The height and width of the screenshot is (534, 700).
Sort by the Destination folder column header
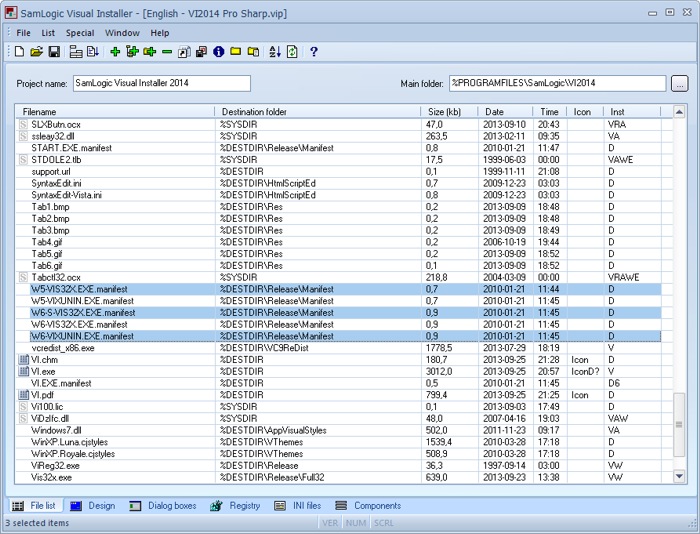[x=318, y=112]
